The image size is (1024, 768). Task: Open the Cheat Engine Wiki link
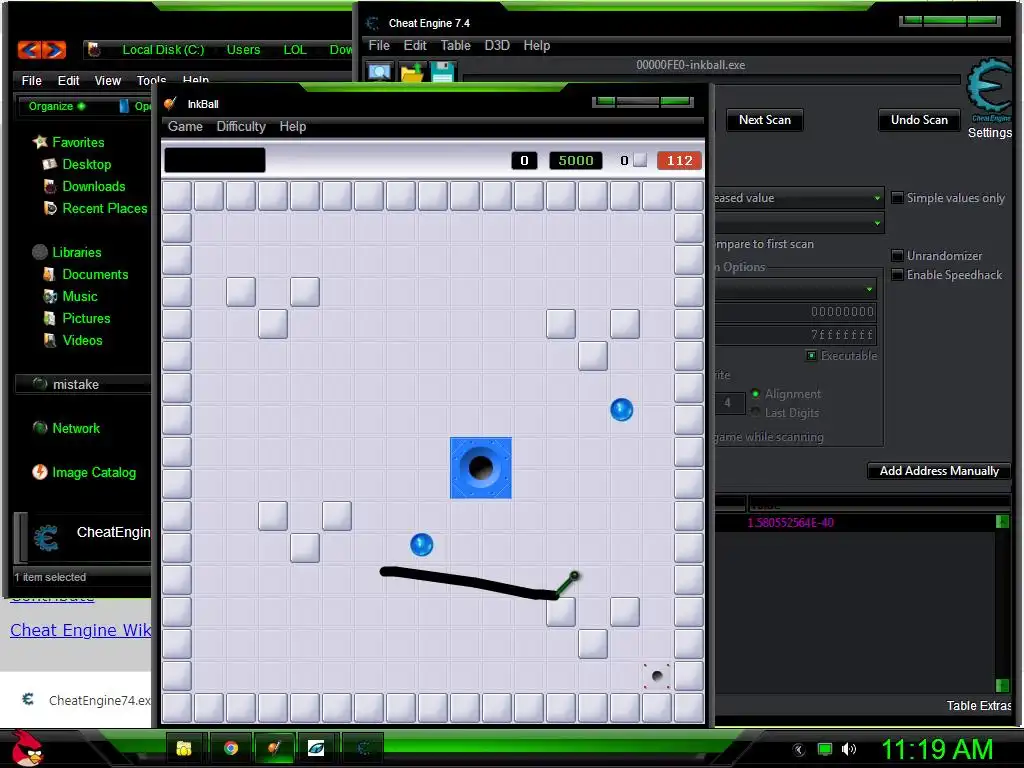coord(80,630)
